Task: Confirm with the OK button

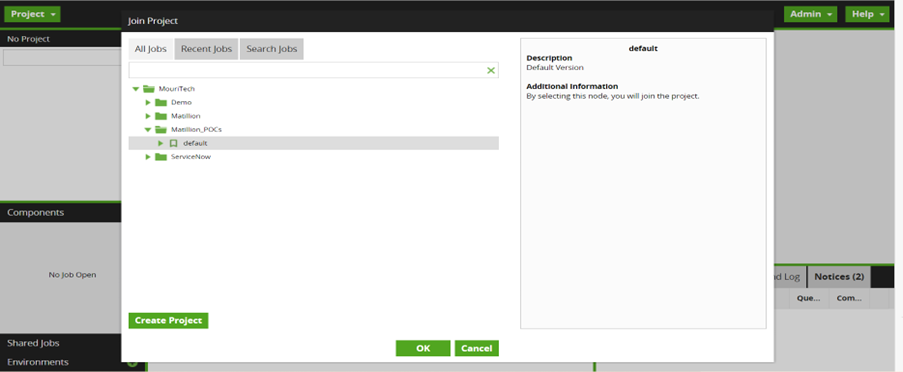Action: 423,348
